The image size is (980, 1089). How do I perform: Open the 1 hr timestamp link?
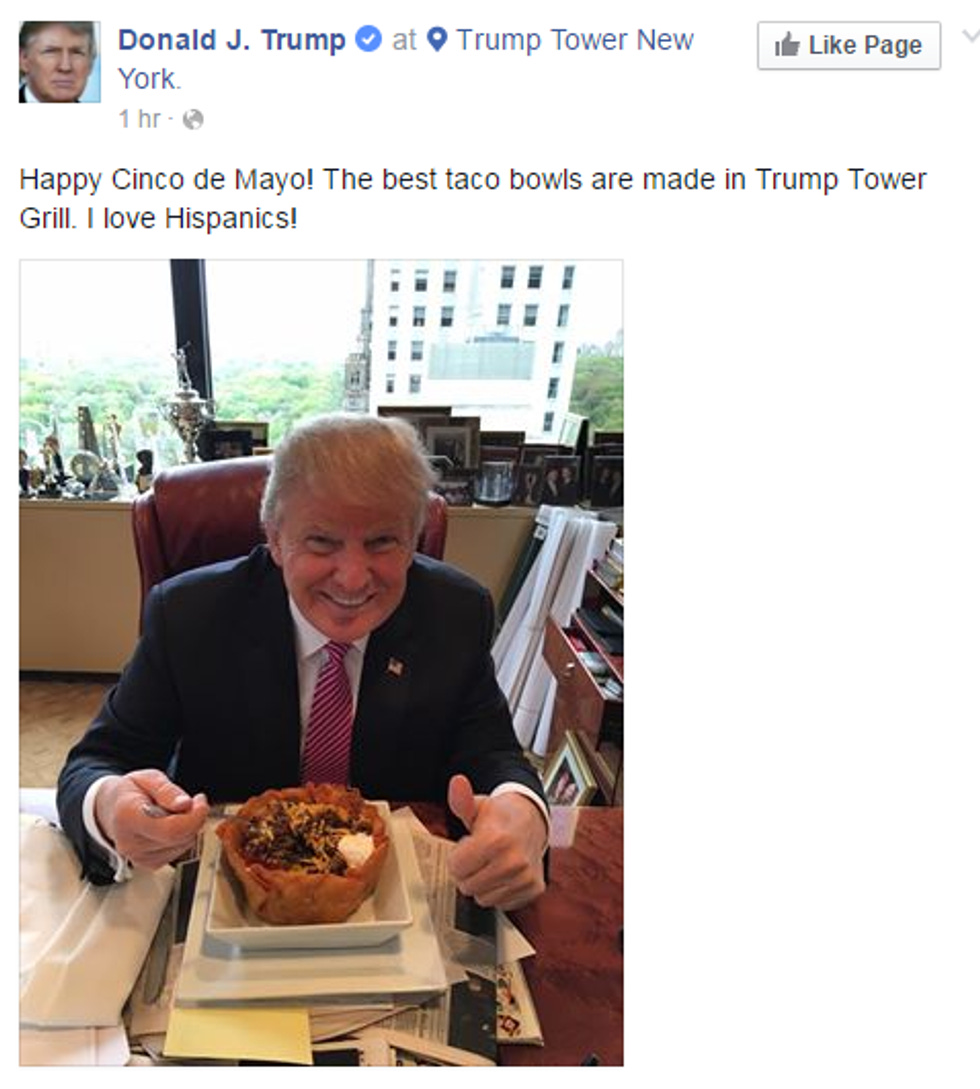tap(140, 119)
